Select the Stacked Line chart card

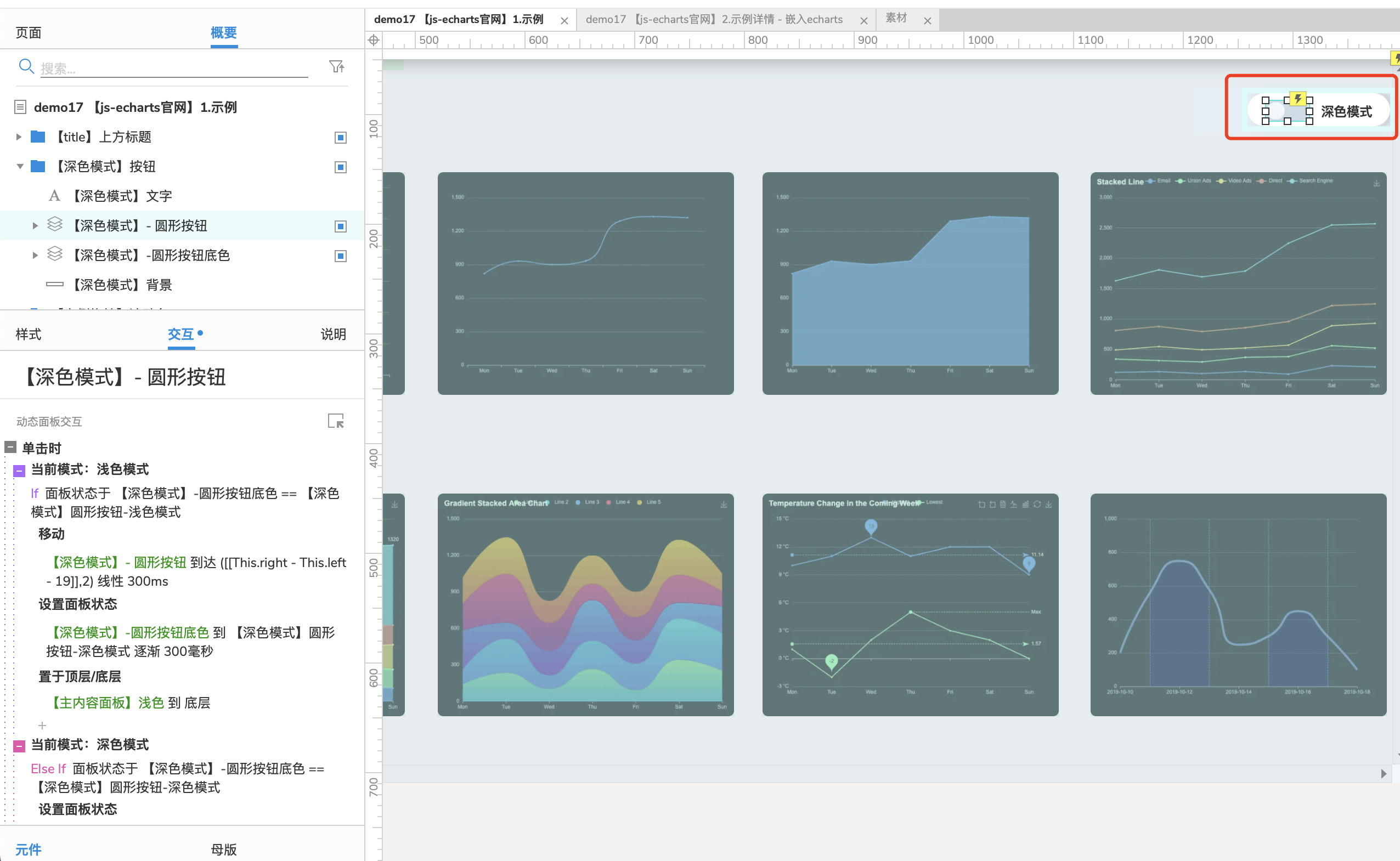click(1238, 283)
